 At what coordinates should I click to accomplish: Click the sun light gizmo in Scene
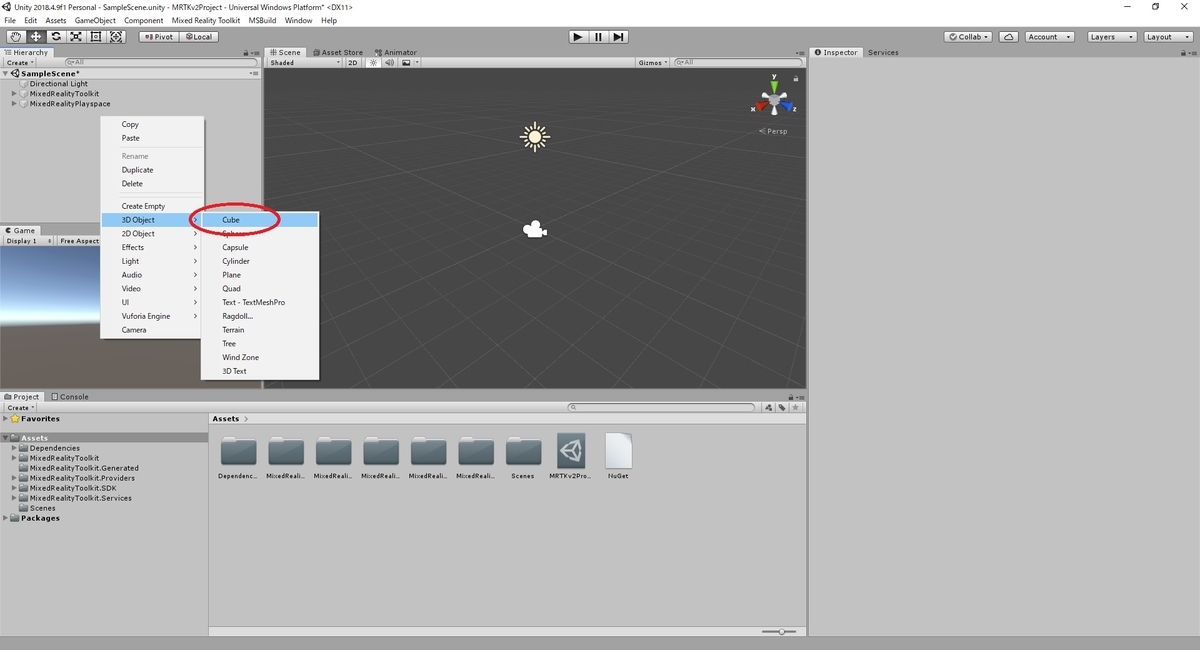point(535,136)
